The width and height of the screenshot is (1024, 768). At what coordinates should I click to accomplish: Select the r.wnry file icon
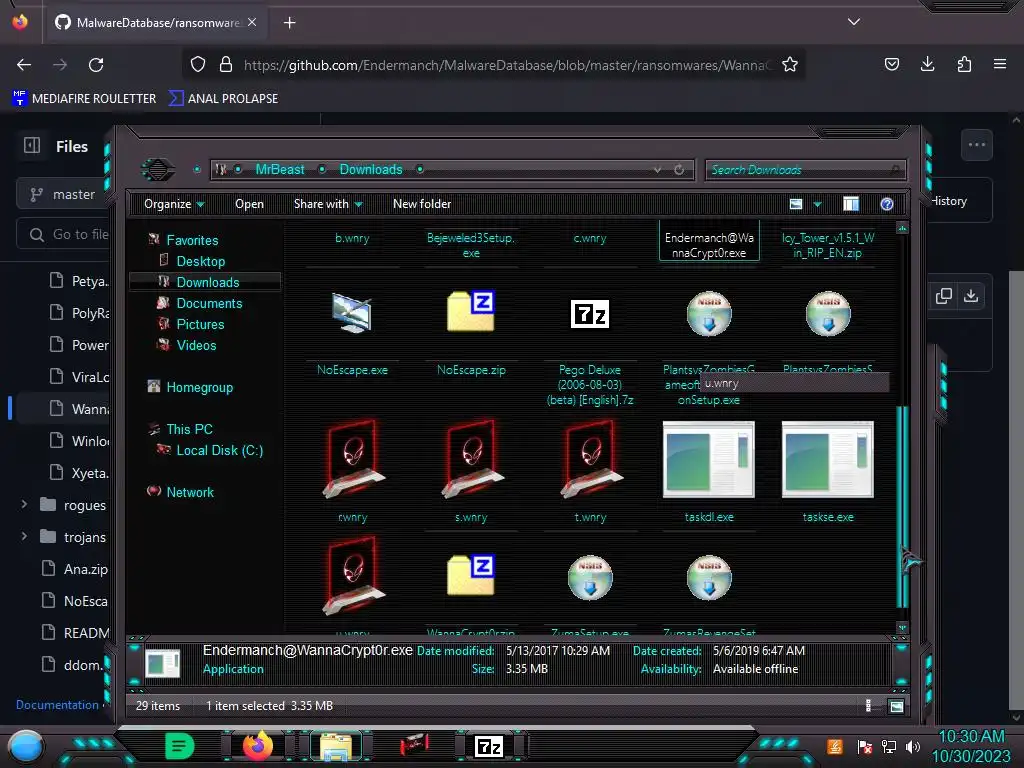click(x=353, y=460)
